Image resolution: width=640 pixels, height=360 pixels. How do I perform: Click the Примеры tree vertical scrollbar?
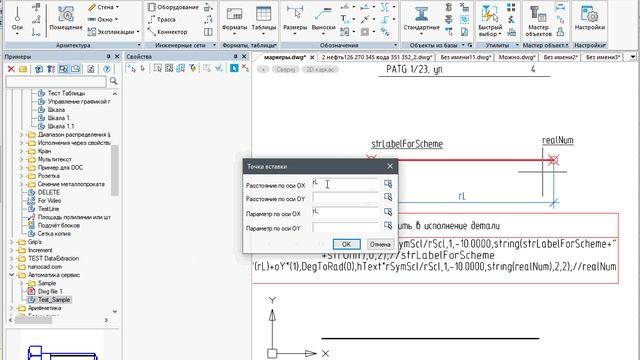click(115, 170)
